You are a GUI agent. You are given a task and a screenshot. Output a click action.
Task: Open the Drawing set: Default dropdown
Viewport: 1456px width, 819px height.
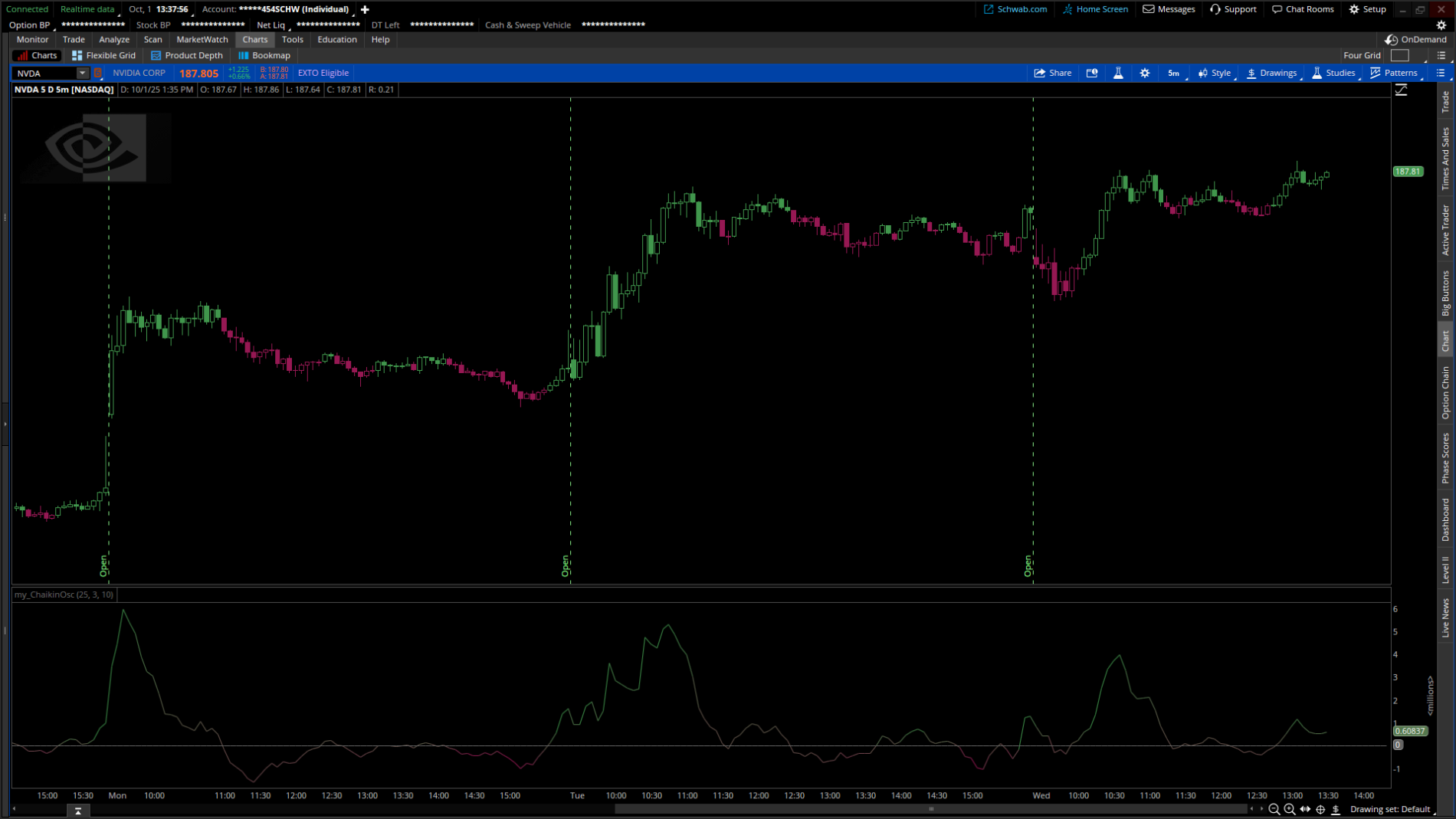(1392, 809)
